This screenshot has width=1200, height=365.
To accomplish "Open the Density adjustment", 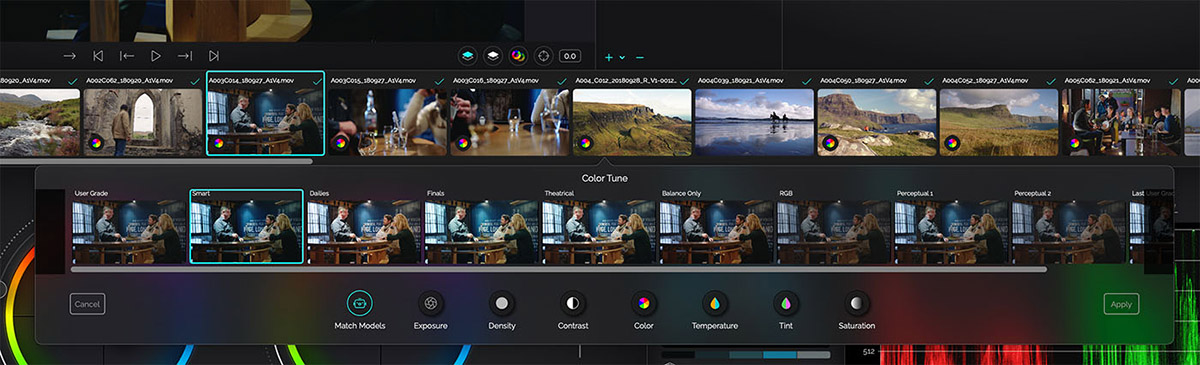I will [x=502, y=303].
